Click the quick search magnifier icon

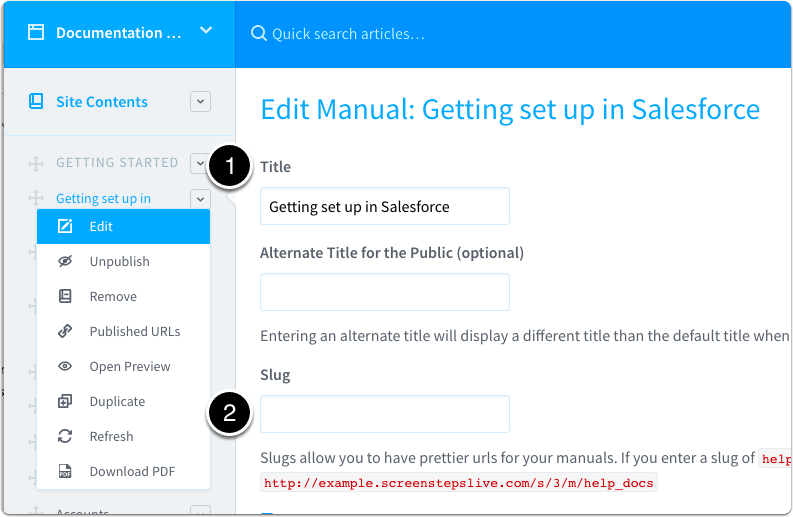tap(258, 33)
